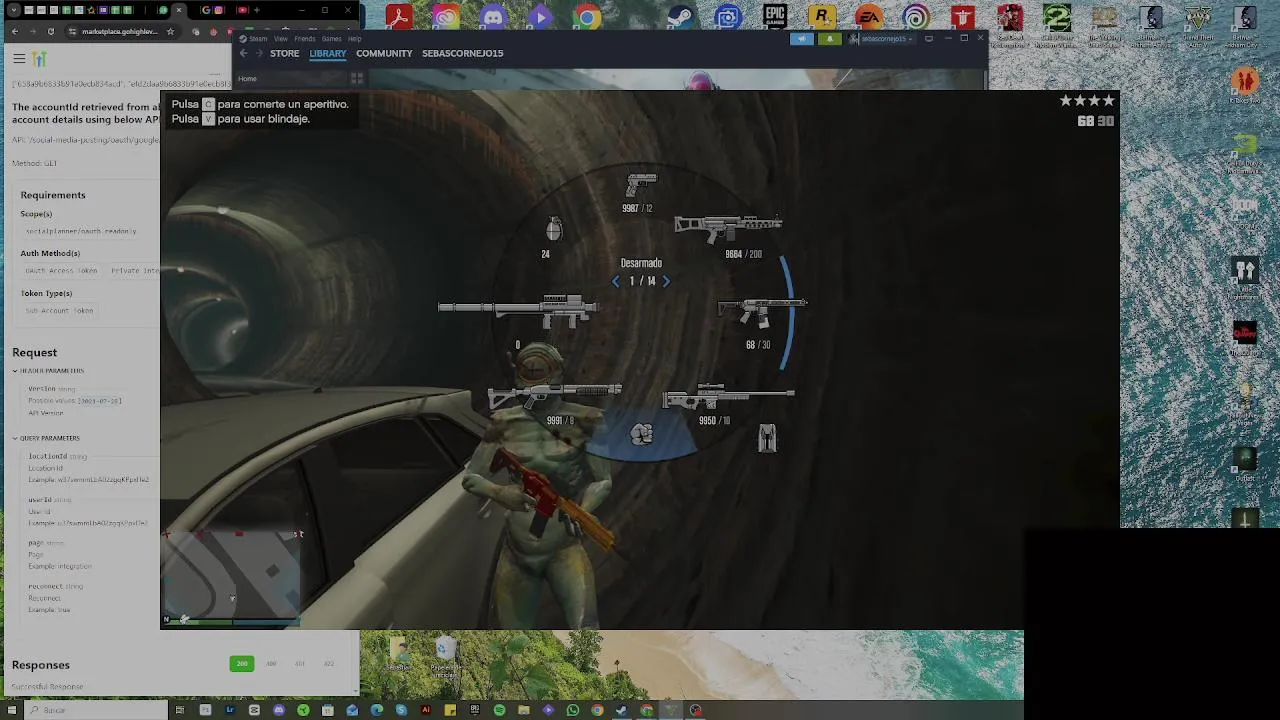Click the Requirements heading
Screen dimensions: 1280x720
[x=53, y=195]
